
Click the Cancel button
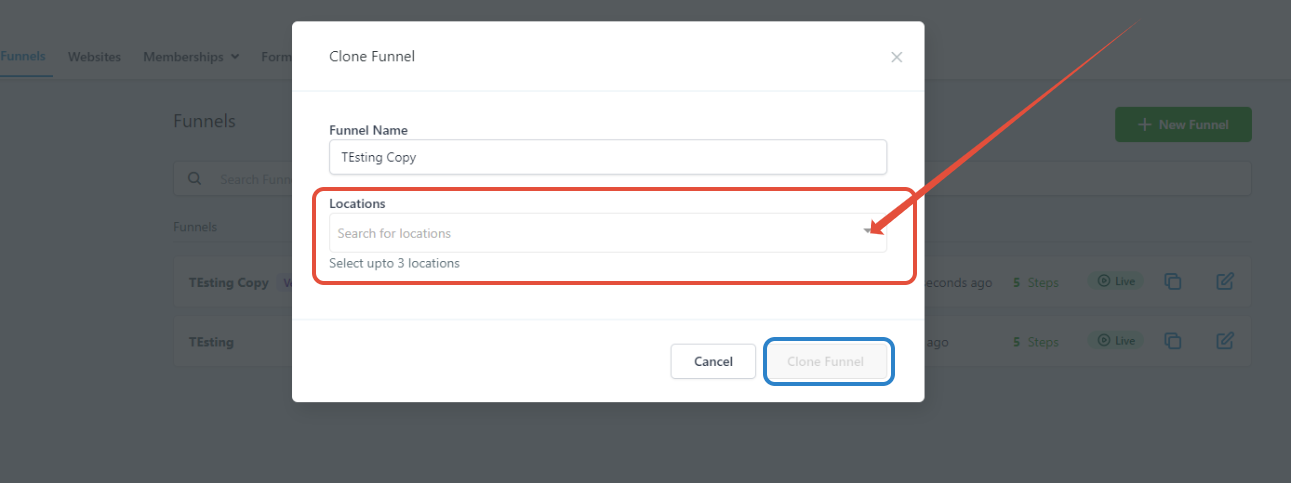click(x=713, y=361)
